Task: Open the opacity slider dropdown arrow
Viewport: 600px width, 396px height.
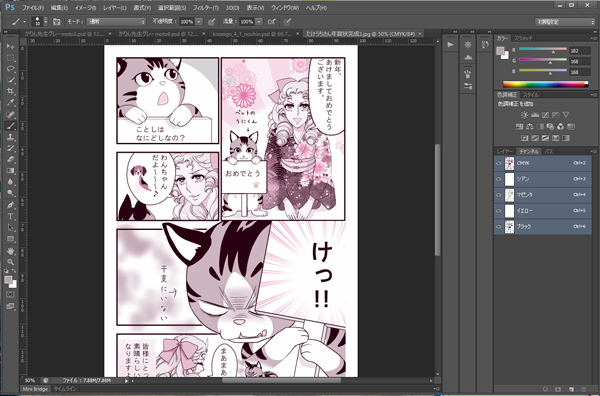Action: (199, 22)
